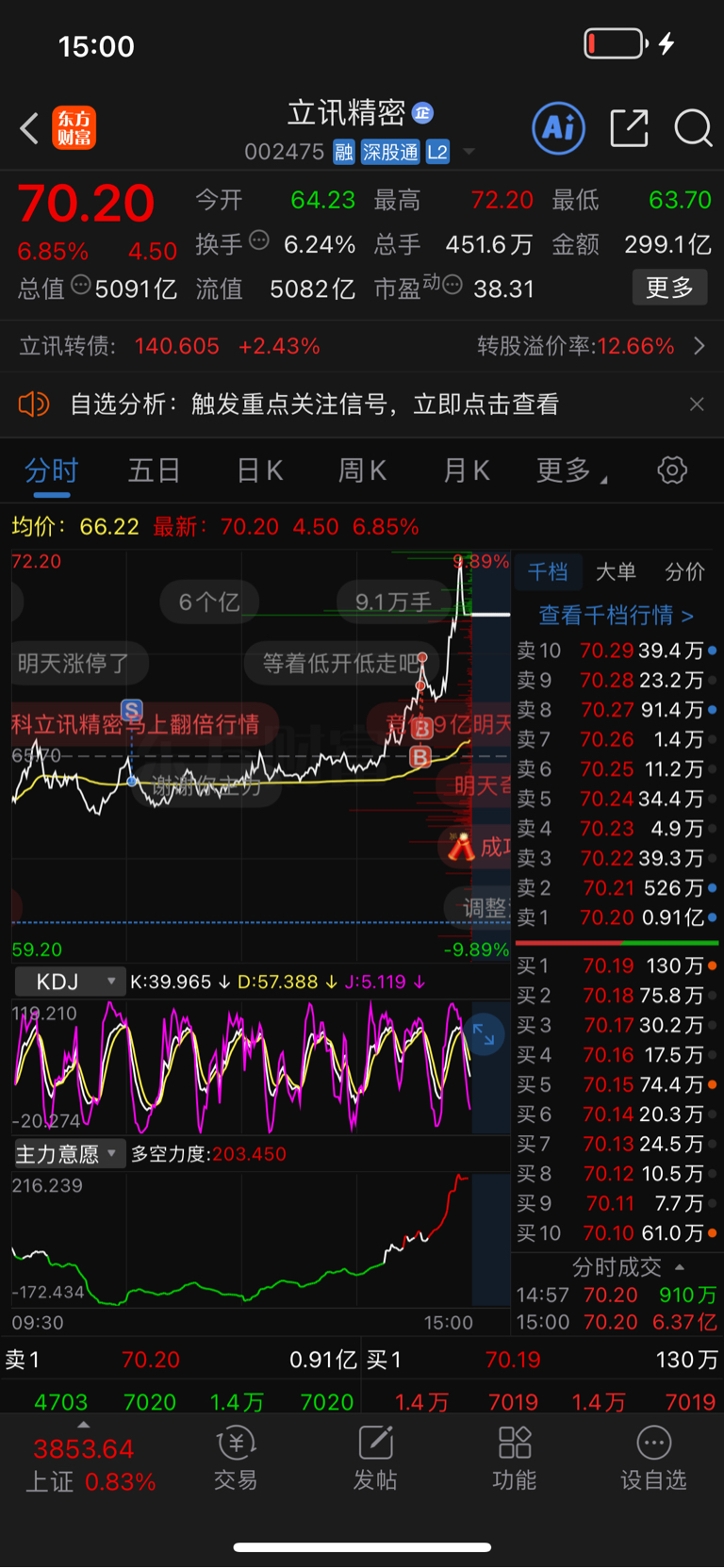This screenshot has width=724, height=1568.
Task: Open the 上证 3853.64 index ticker
Action: coord(90,1465)
